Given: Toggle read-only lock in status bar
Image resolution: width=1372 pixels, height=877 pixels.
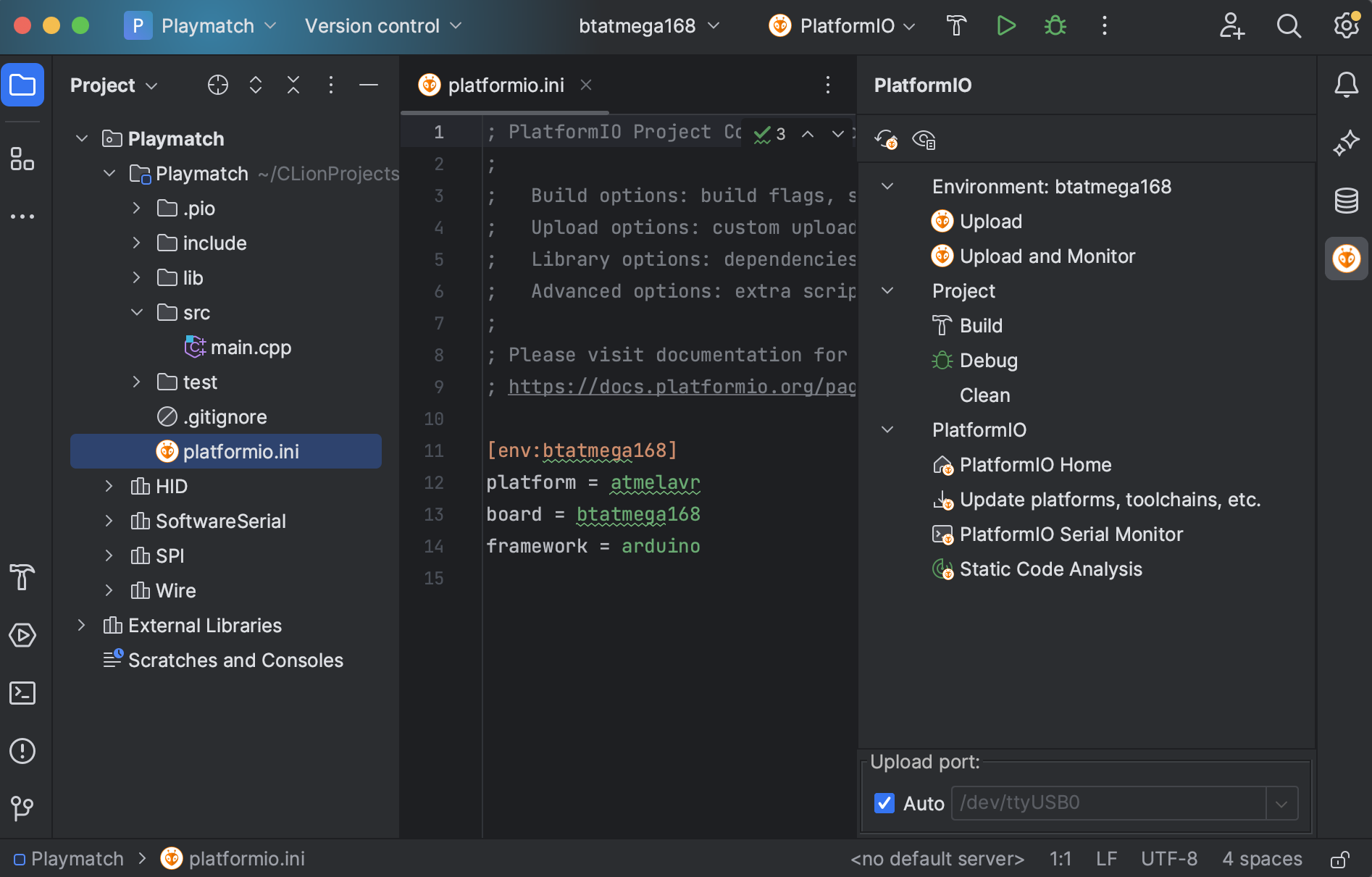Looking at the screenshot, I should pyautogui.click(x=1339, y=859).
